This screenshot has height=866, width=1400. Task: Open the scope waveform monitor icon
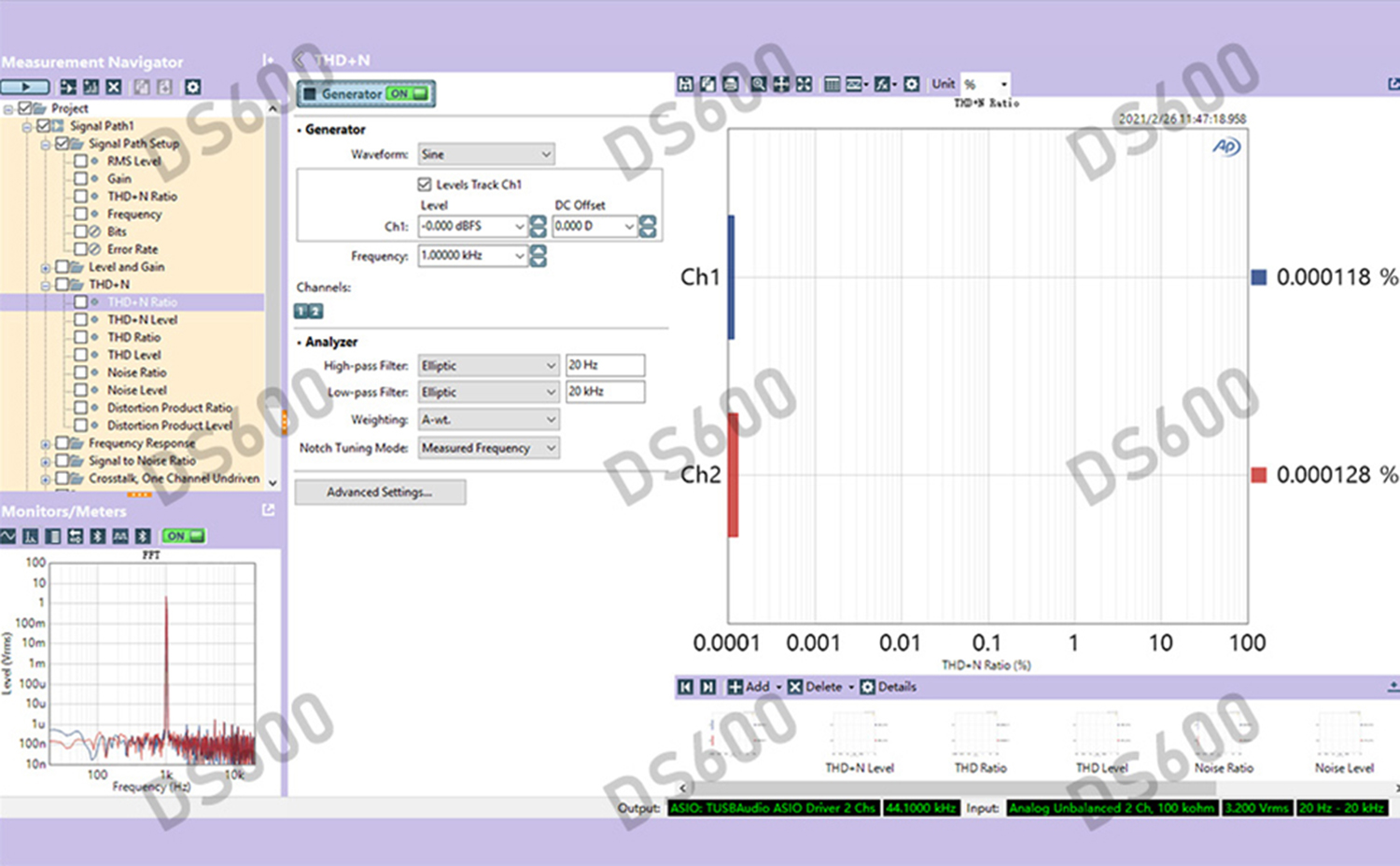click(8, 536)
